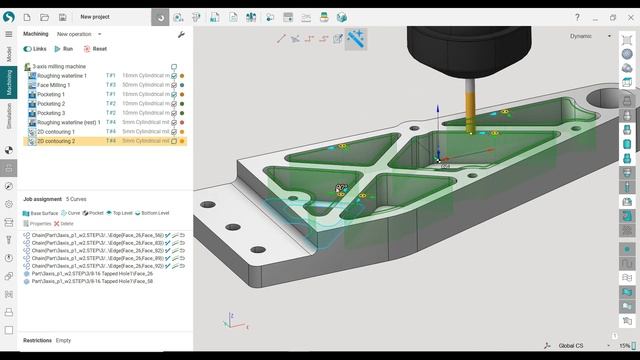Image resolution: width=640 pixels, height=360 pixels.
Task: Click the 3D cube part toolbar icon
Action: [x=342, y=17]
